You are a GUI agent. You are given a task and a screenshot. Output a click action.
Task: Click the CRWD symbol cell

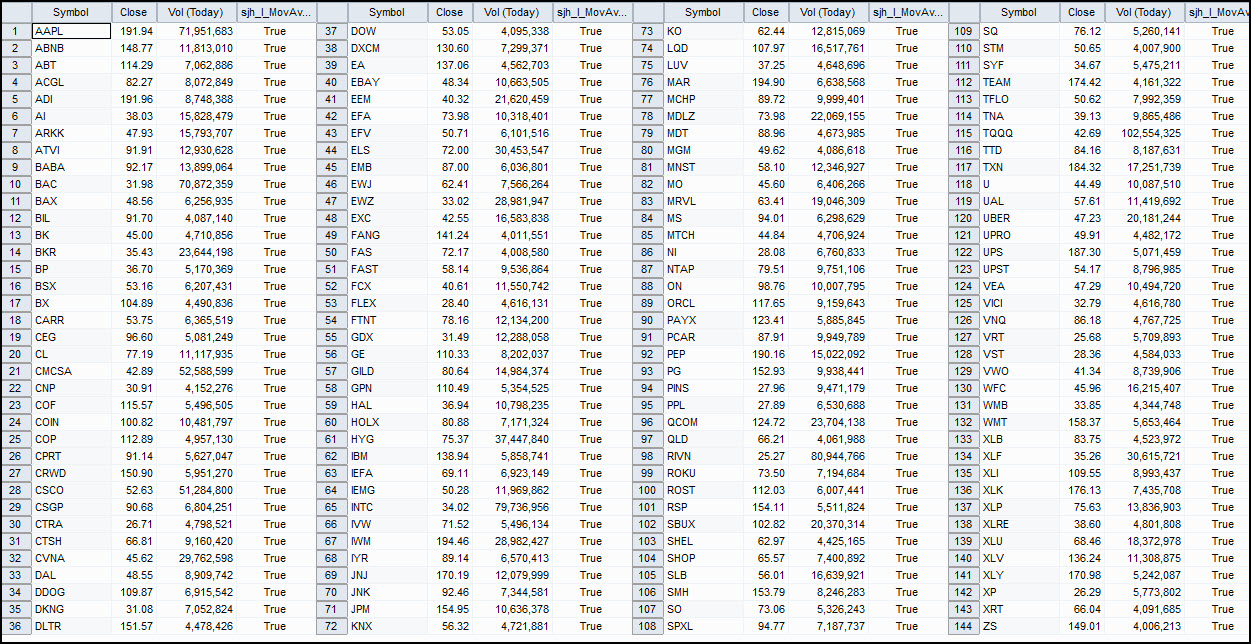pos(71,473)
